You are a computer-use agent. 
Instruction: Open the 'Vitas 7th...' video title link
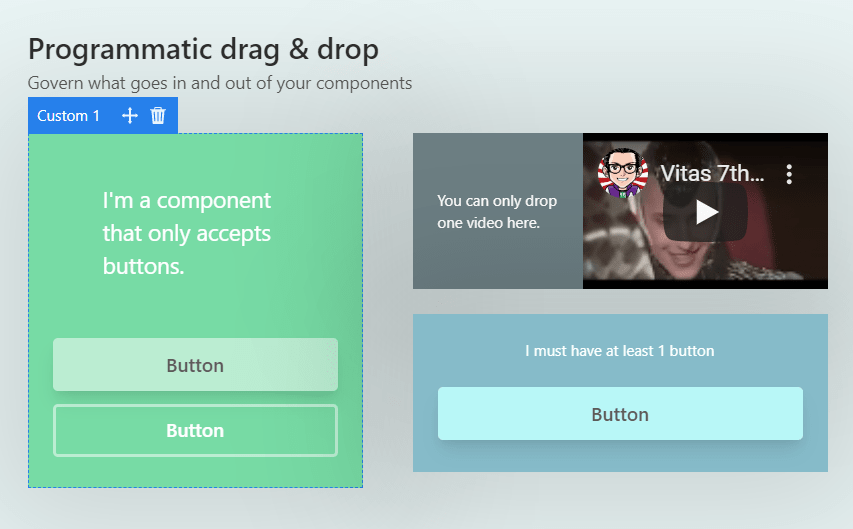pyautogui.click(x=712, y=174)
